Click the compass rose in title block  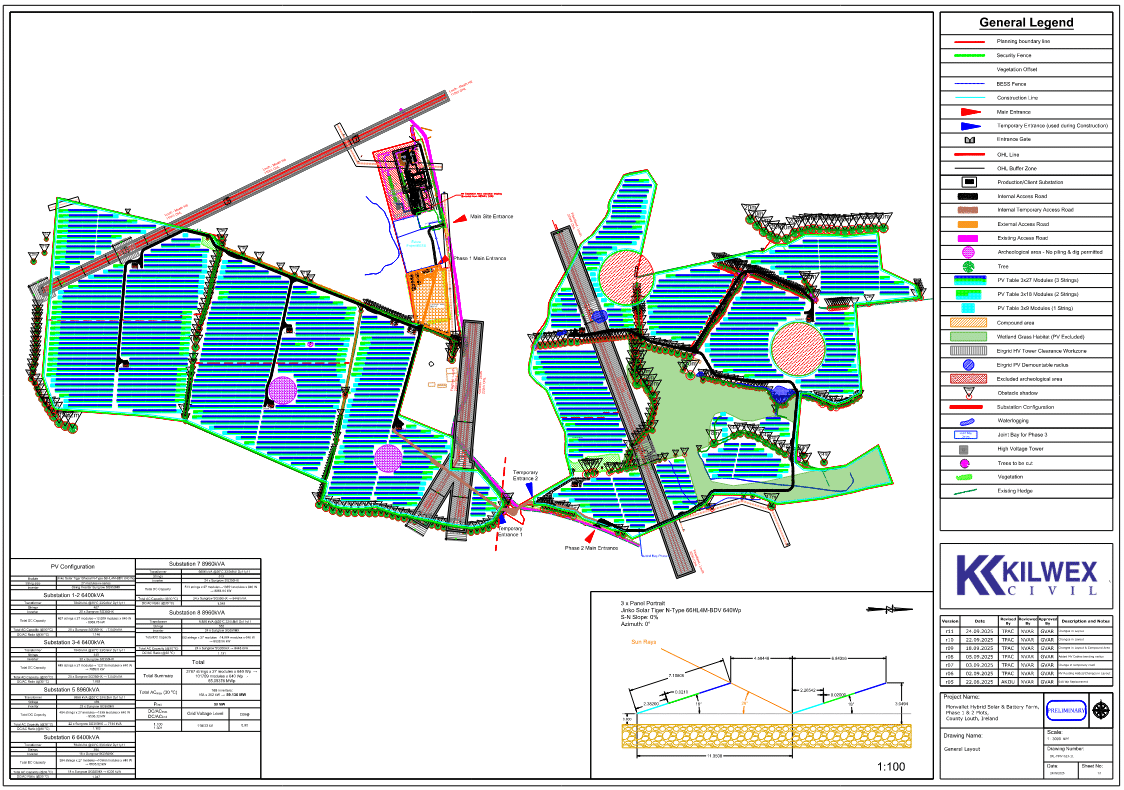pyautogui.click(x=1103, y=709)
